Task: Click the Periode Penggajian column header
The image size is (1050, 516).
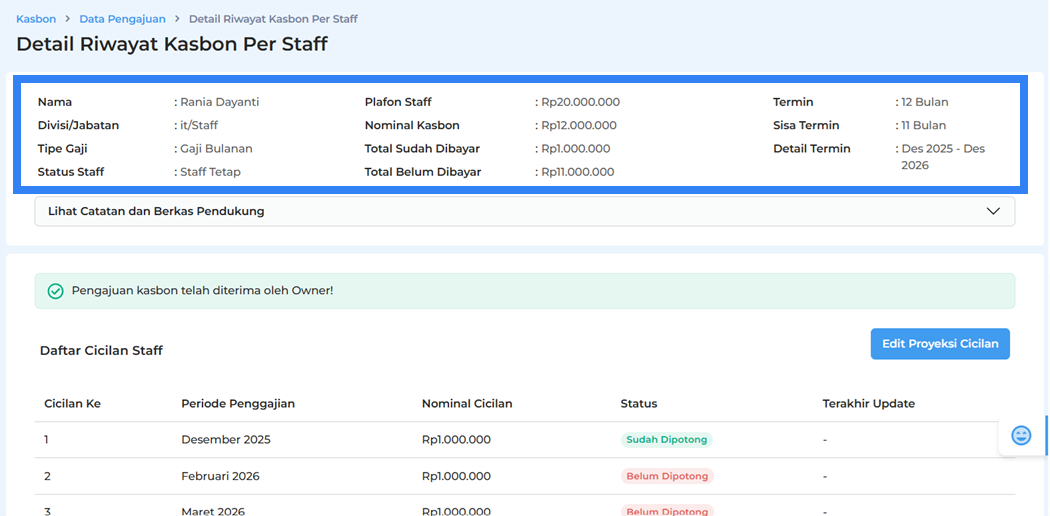Action: [238, 404]
